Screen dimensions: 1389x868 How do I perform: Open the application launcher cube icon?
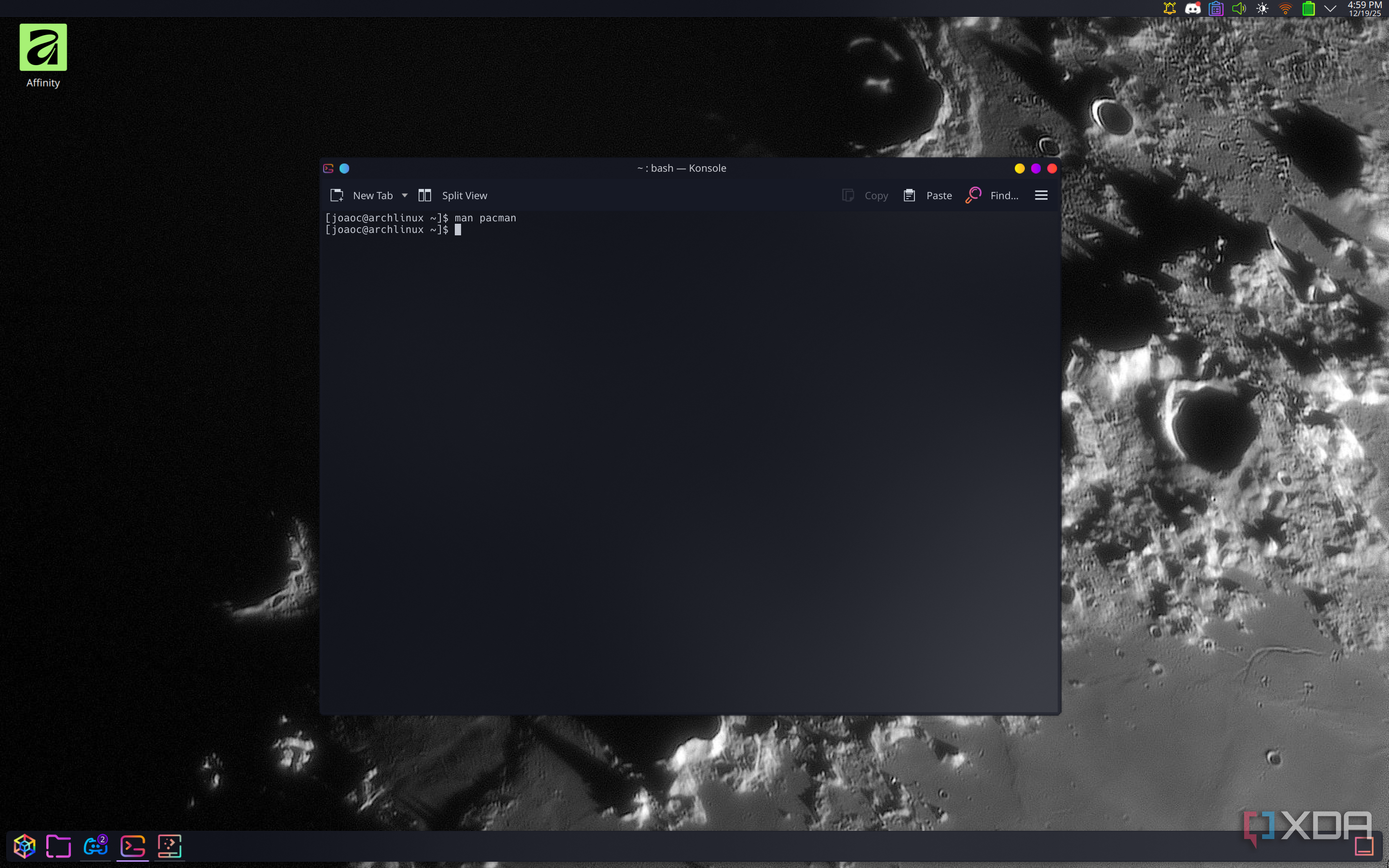(25, 846)
